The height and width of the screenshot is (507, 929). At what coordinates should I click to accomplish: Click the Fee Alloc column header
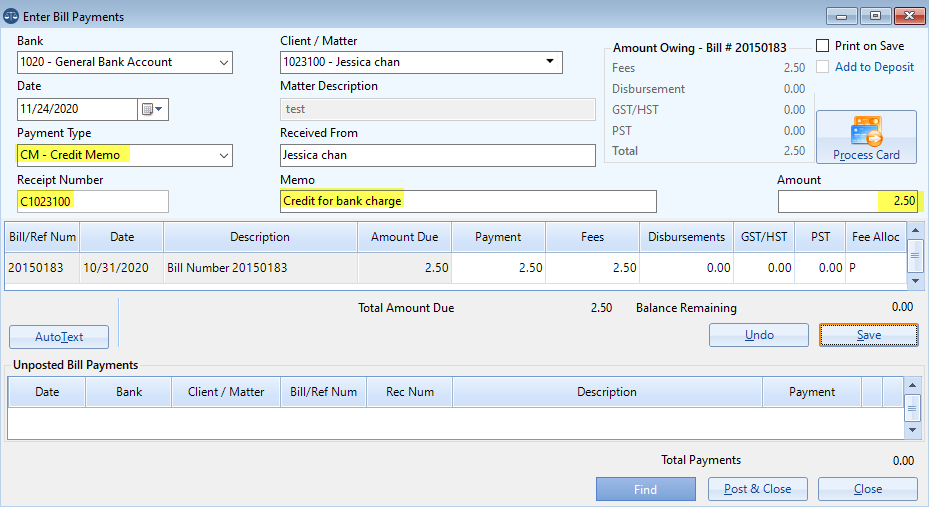pyautogui.click(x=876, y=237)
